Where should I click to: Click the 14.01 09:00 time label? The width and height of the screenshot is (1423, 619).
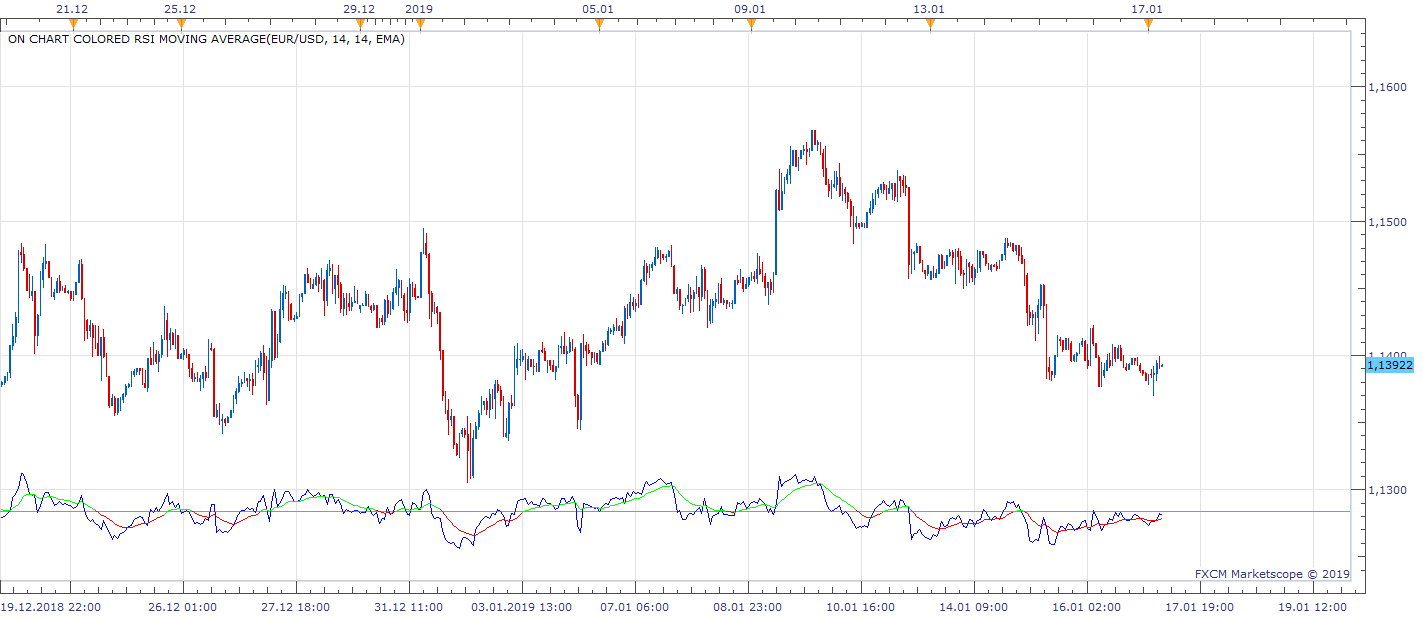pyautogui.click(x=973, y=607)
